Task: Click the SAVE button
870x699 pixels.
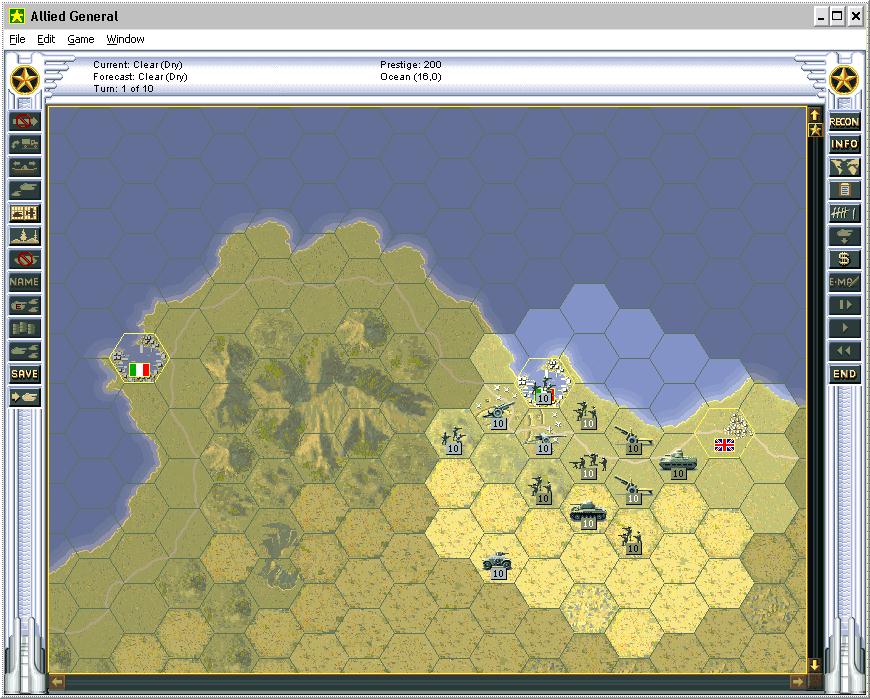Action: tap(25, 374)
